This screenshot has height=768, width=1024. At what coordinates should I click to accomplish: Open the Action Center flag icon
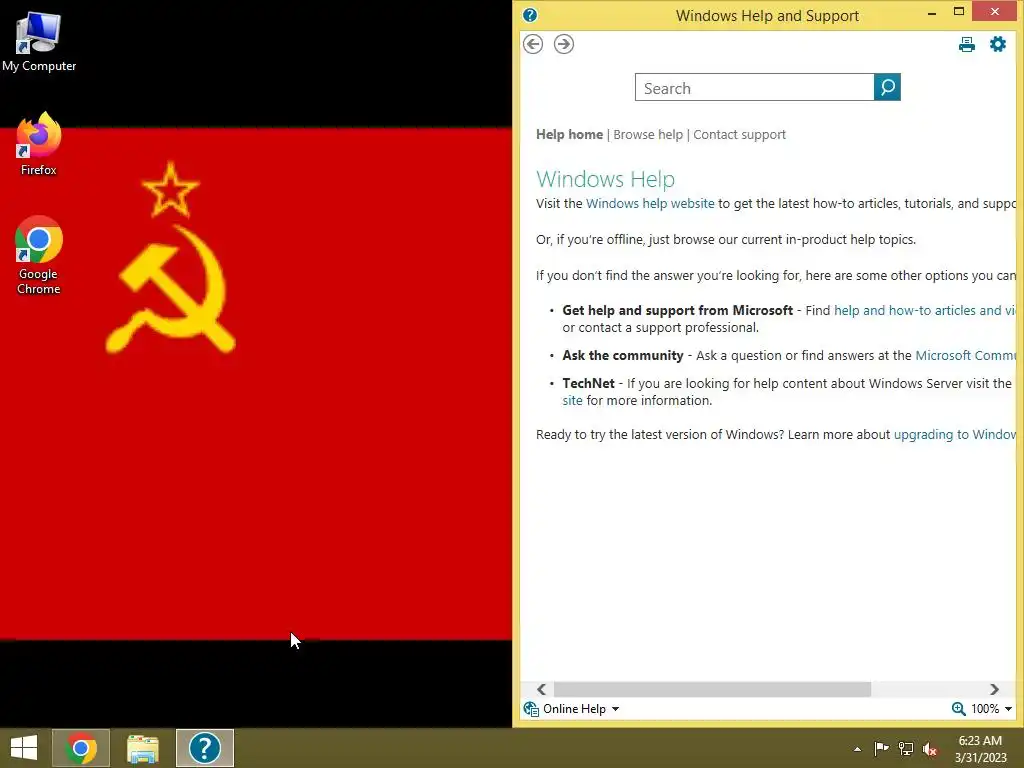pos(881,748)
